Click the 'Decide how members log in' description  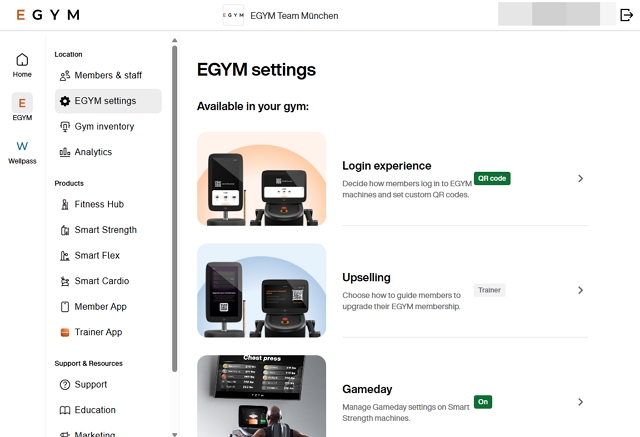pos(407,189)
